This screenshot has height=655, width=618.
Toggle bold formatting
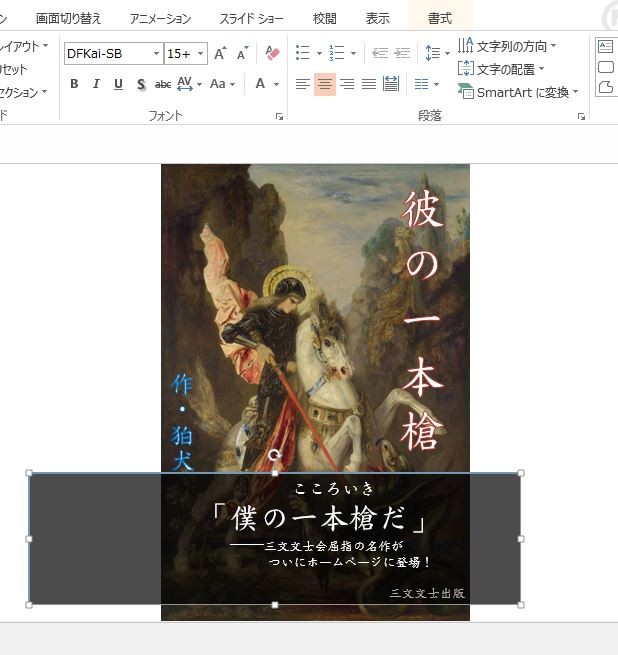(x=74, y=84)
